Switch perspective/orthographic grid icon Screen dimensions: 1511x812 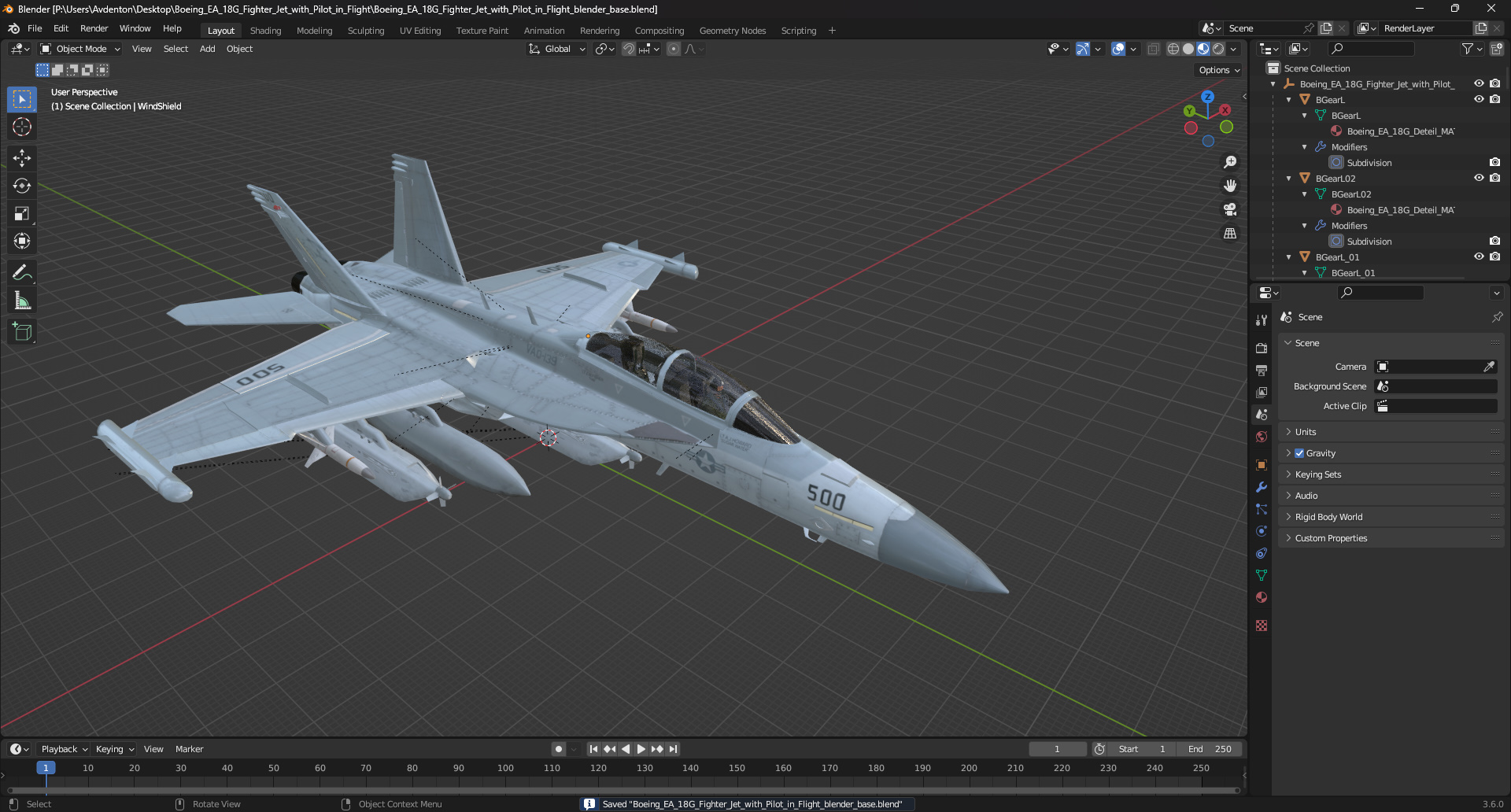(1230, 234)
